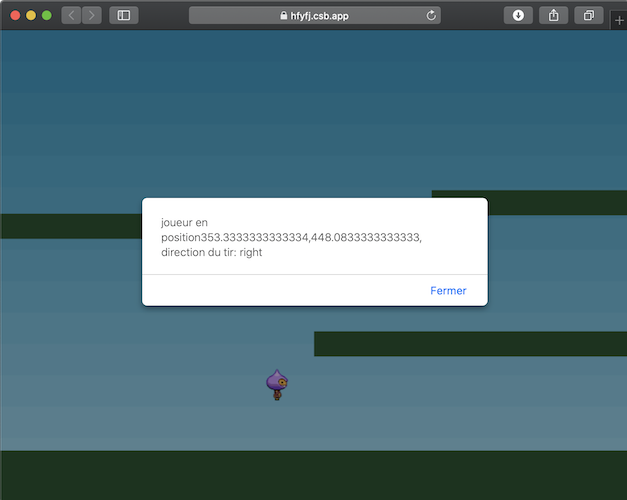The image size is (627, 500).
Task: Go back with Safari's back arrow
Action: (72, 16)
